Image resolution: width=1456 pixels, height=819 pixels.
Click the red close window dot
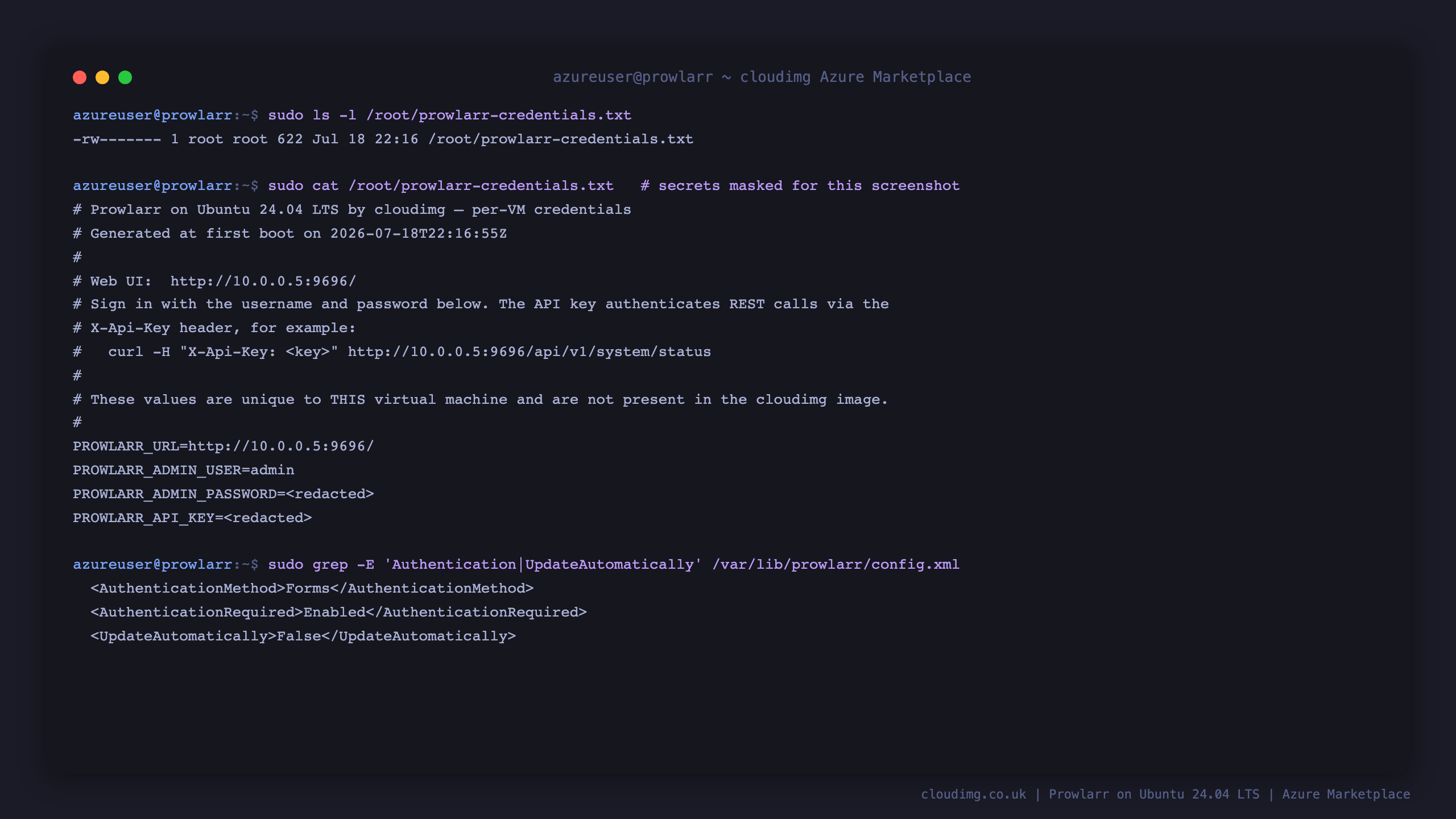click(x=80, y=77)
